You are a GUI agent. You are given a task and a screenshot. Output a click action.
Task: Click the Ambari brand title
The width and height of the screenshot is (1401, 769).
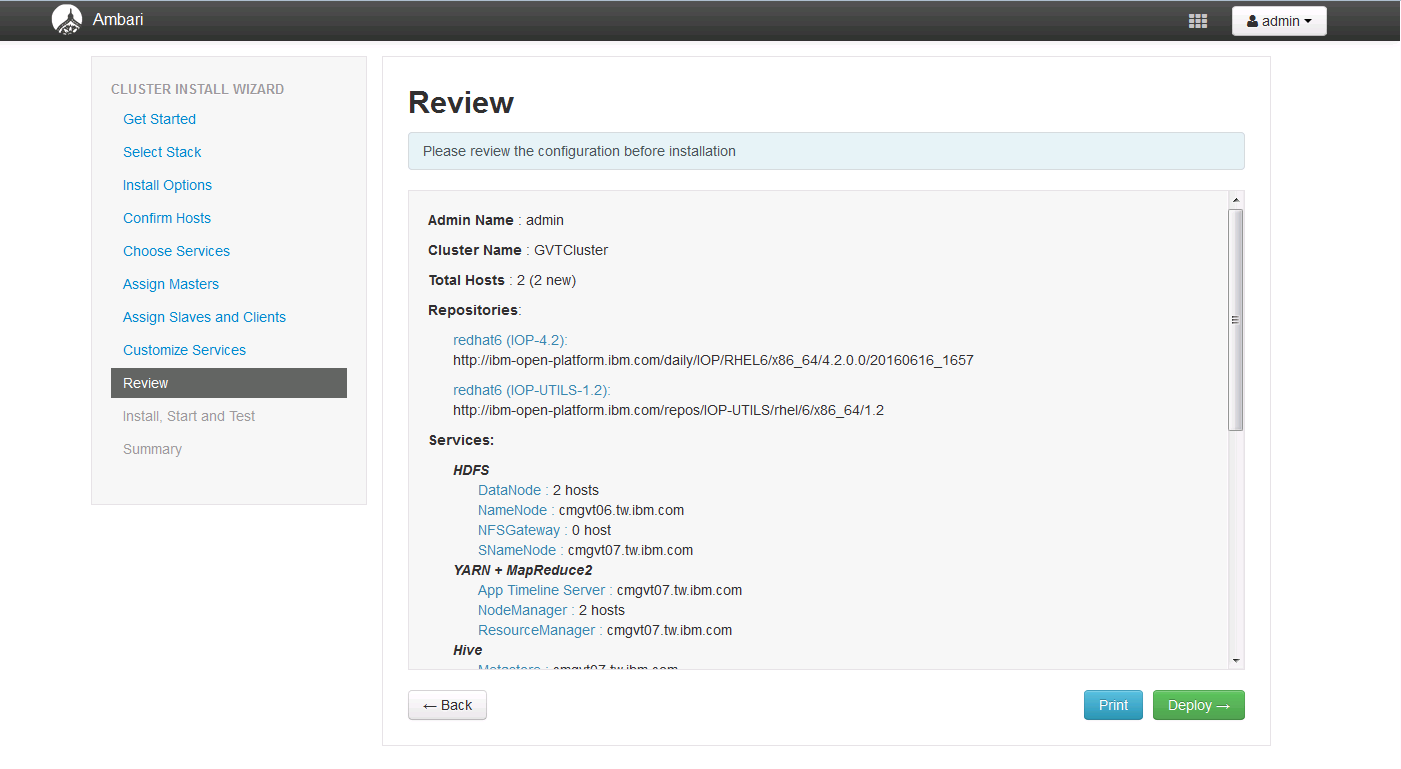[x=118, y=19]
